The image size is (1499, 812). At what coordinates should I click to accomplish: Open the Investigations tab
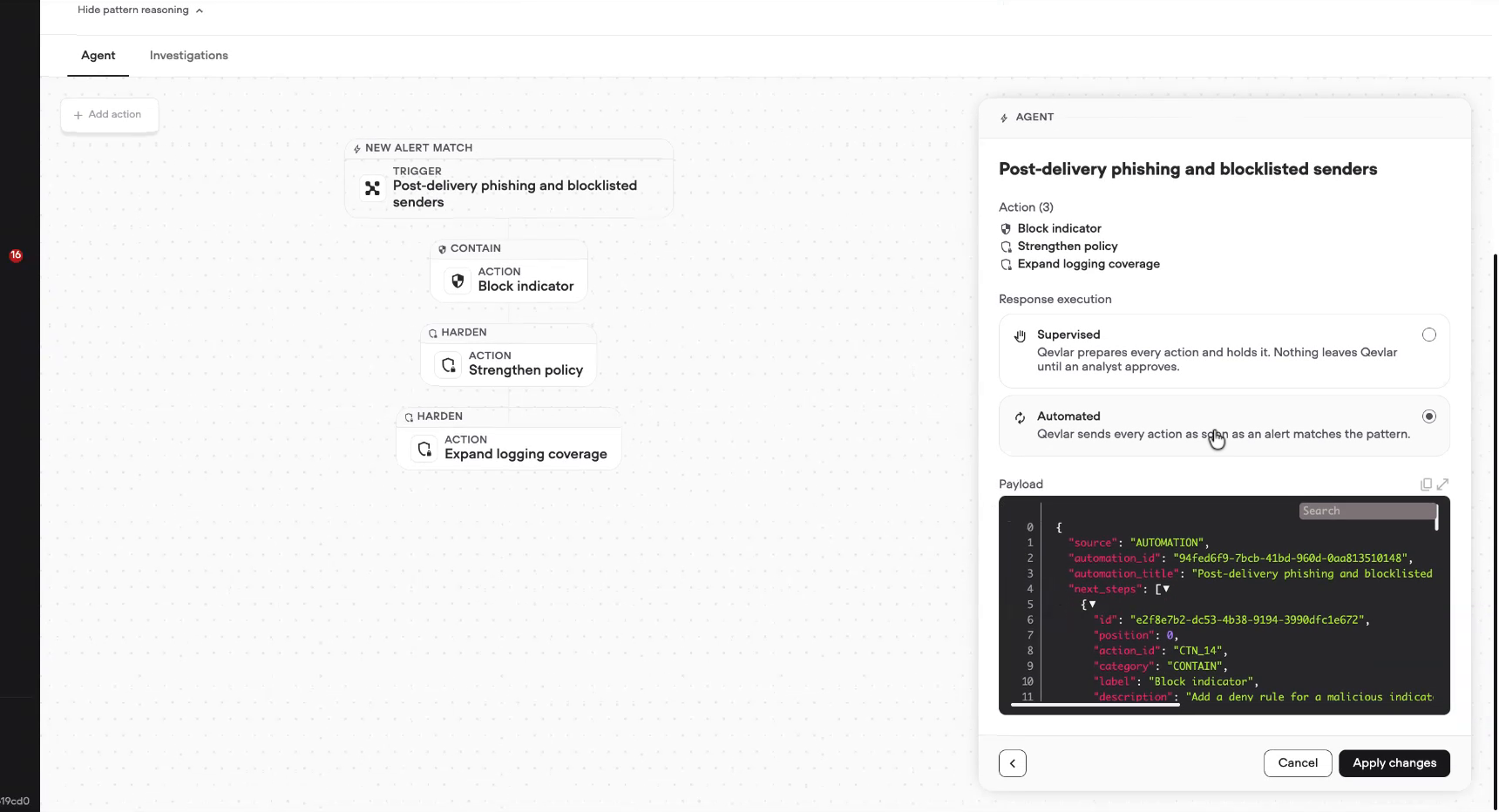tap(189, 55)
